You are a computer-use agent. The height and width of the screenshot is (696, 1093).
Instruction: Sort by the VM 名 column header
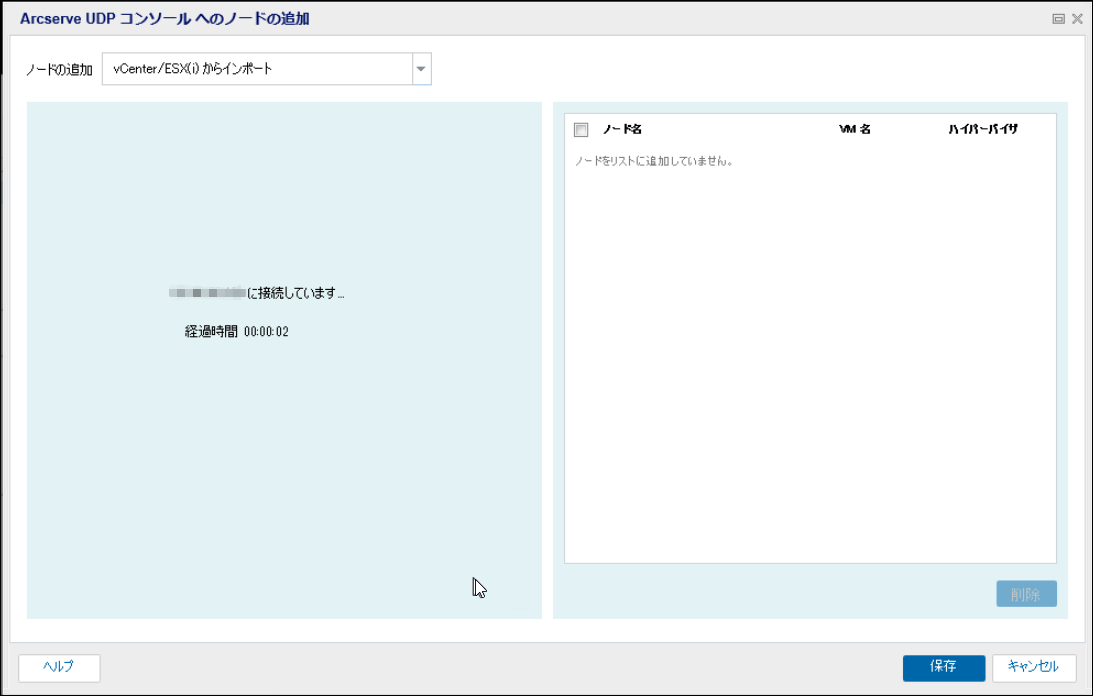pyautogui.click(x=855, y=130)
